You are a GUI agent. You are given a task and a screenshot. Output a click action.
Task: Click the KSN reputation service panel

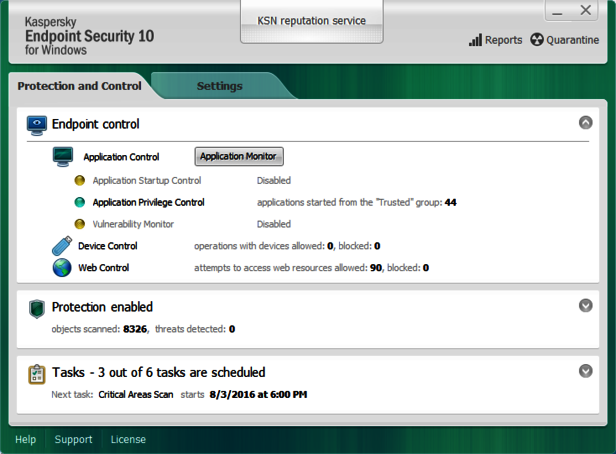click(x=311, y=21)
